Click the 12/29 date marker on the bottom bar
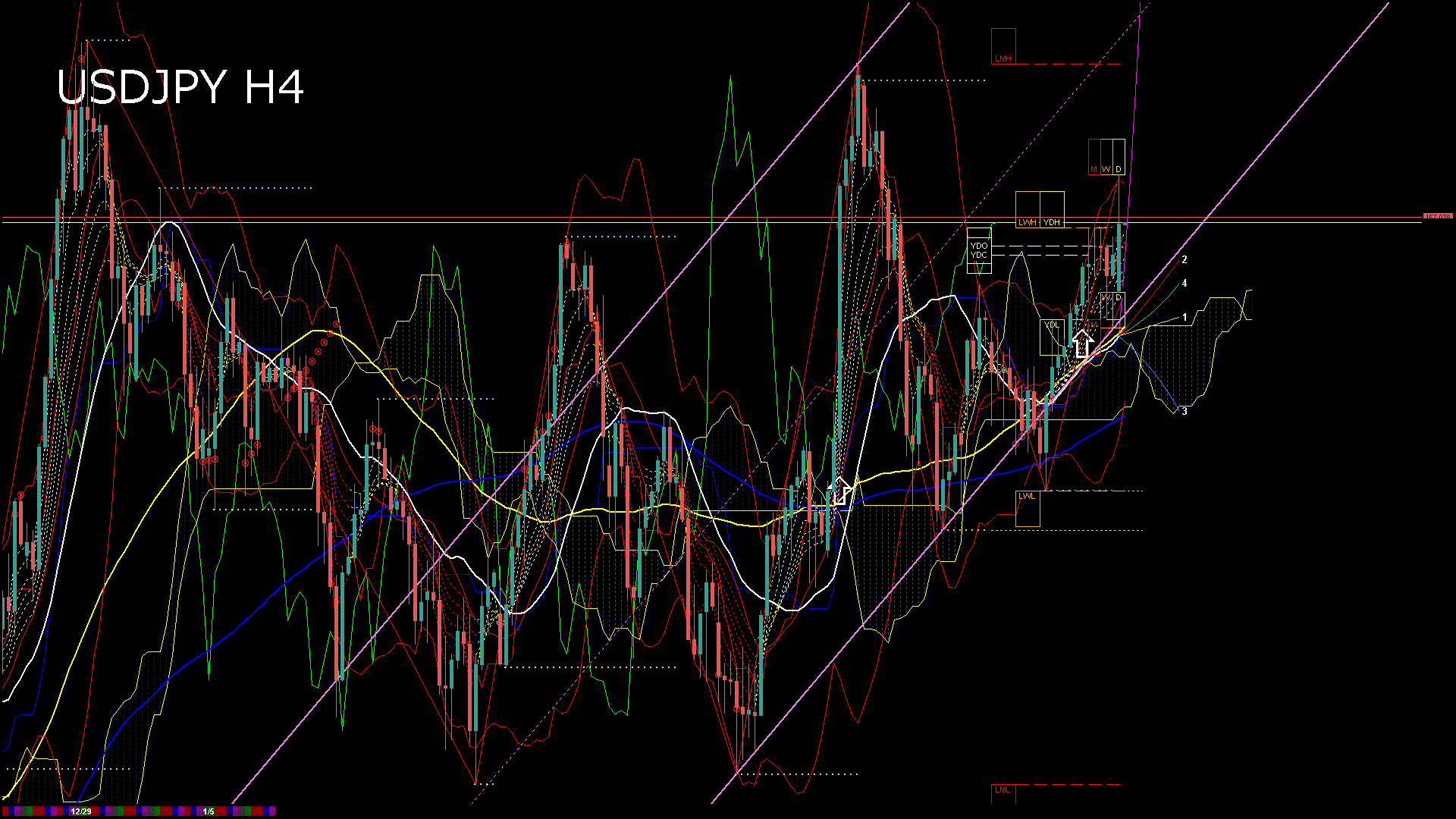 click(80, 810)
